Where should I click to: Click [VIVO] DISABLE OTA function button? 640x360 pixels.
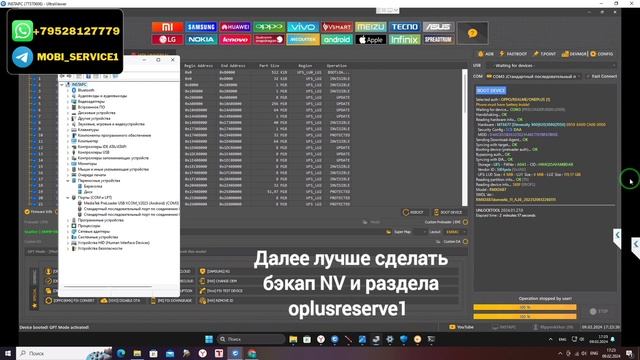120,300
